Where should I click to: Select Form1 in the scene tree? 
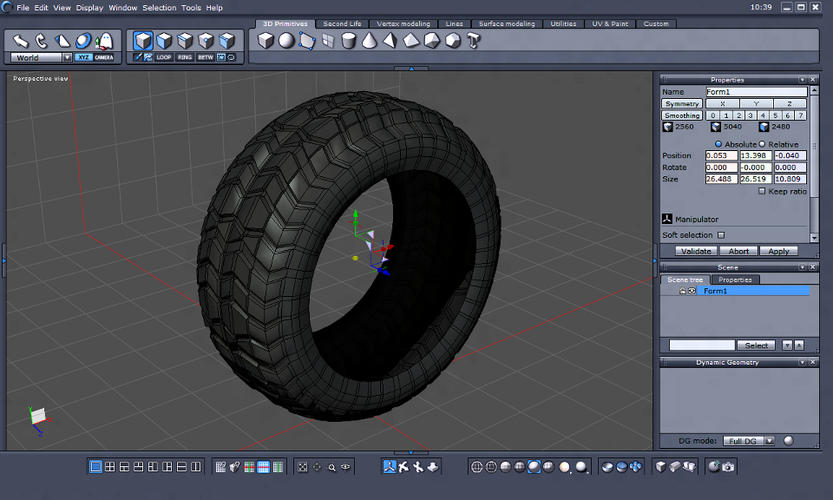click(x=753, y=291)
